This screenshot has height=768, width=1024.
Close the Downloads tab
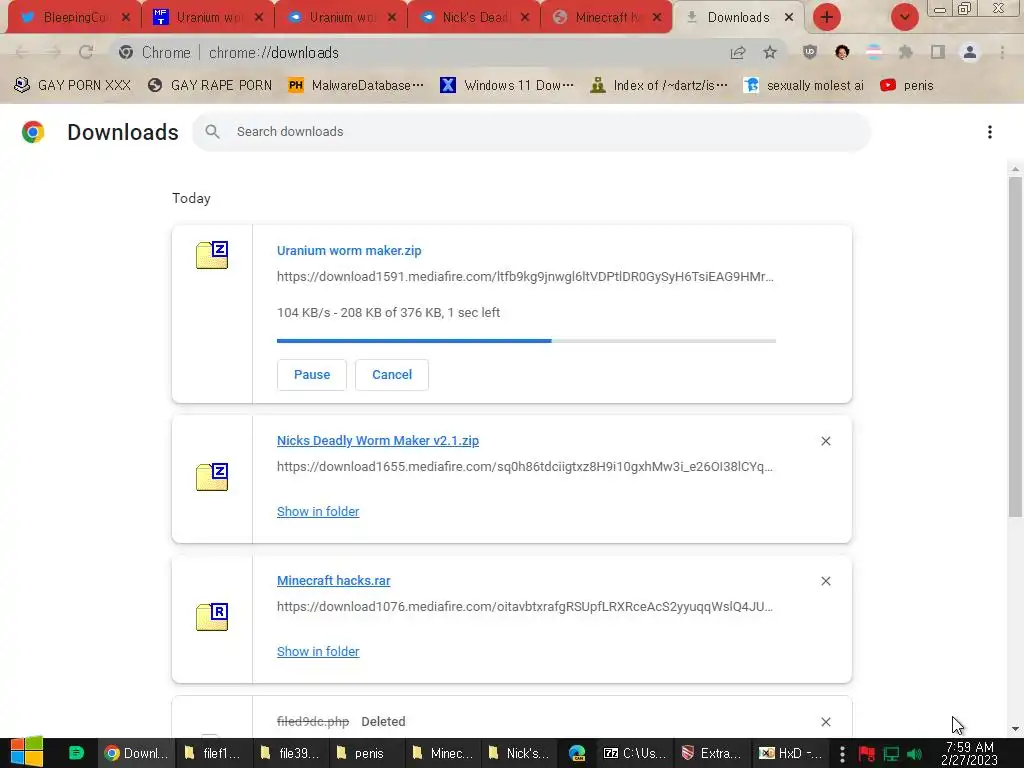pyautogui.click(x=789, y=18)
